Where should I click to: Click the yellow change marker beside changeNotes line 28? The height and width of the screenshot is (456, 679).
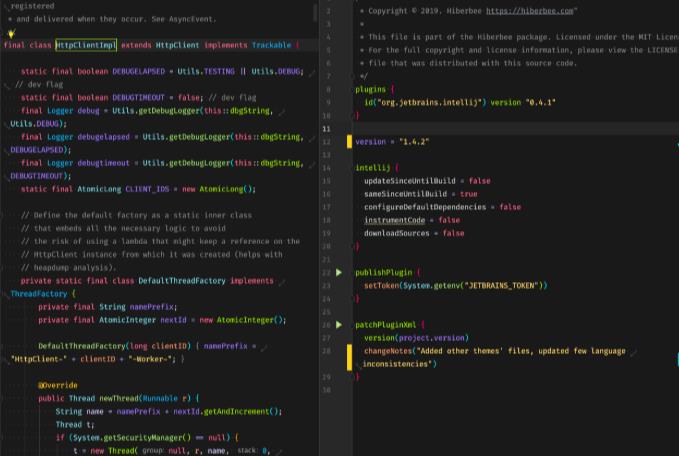coord(349,357)
